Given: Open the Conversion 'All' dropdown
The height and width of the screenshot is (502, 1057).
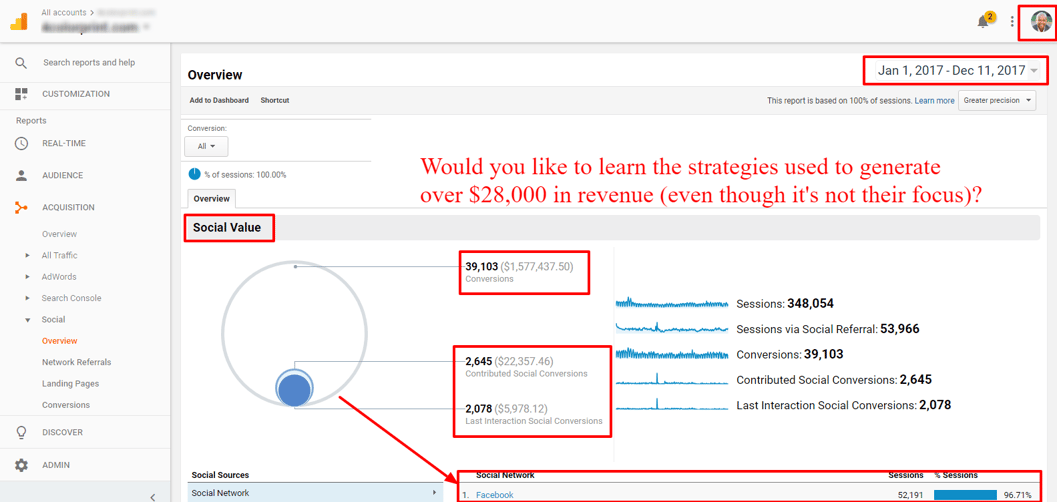Looking at the screenshot, I should 206,146.
